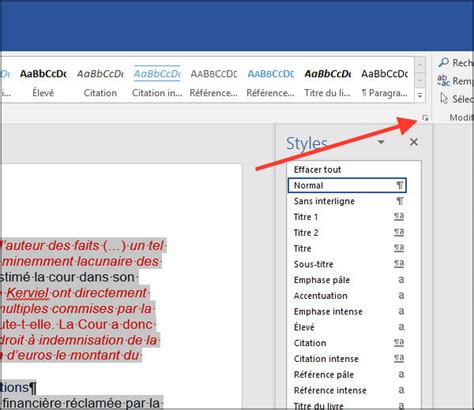Viewport: 474px width, 410px height.
Task: Apply Accentuation from Styles list
Action: [347, 296]
